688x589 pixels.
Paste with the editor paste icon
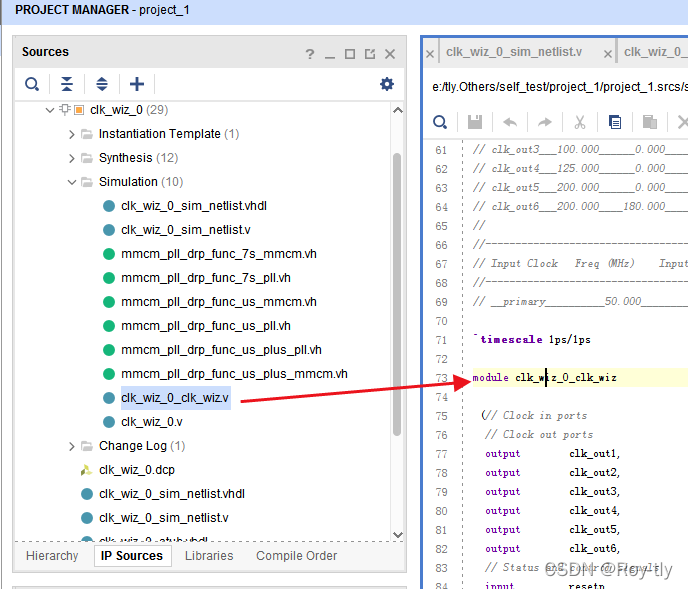point(650,122)
